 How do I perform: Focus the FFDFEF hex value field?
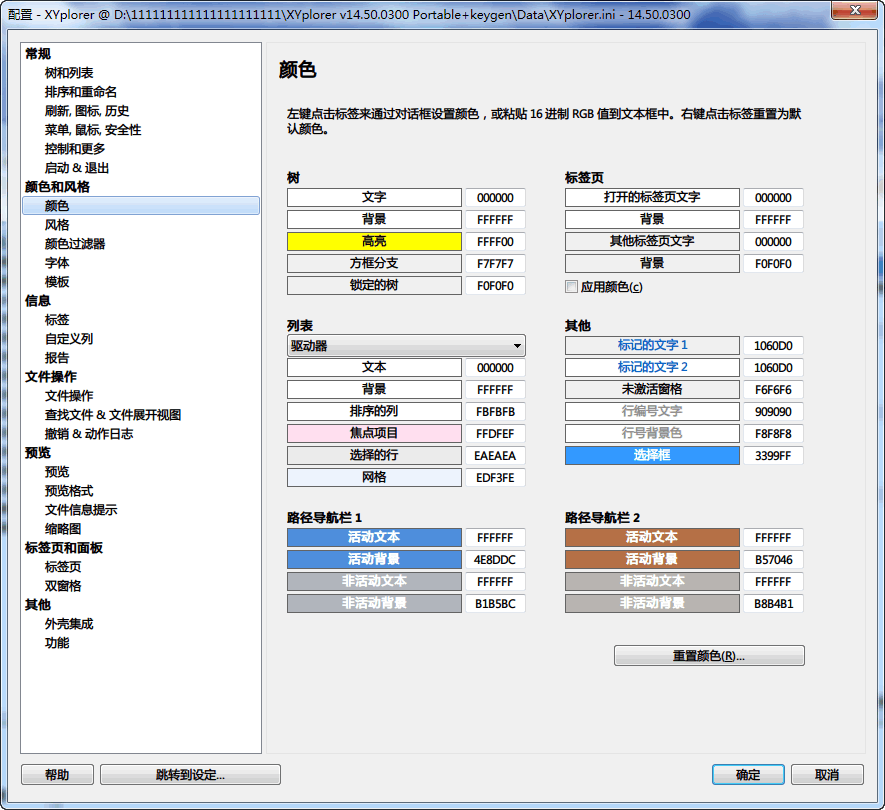click(x=495, y=434)
